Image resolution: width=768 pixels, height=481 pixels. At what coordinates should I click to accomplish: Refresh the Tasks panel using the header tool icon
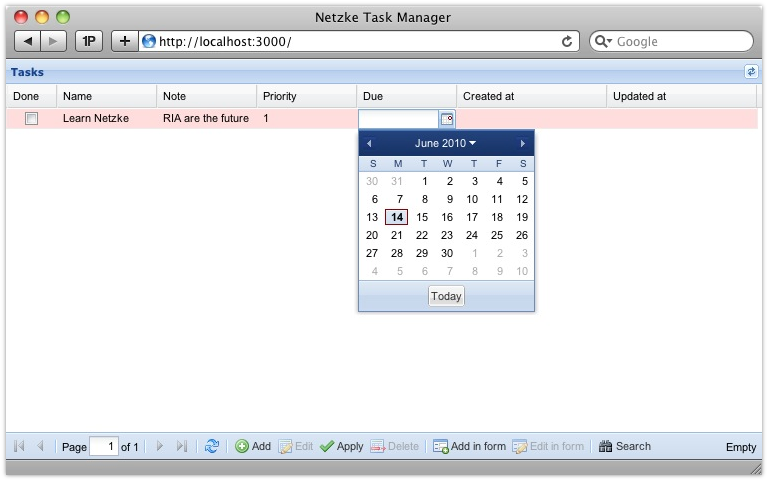tap(751, 72)
